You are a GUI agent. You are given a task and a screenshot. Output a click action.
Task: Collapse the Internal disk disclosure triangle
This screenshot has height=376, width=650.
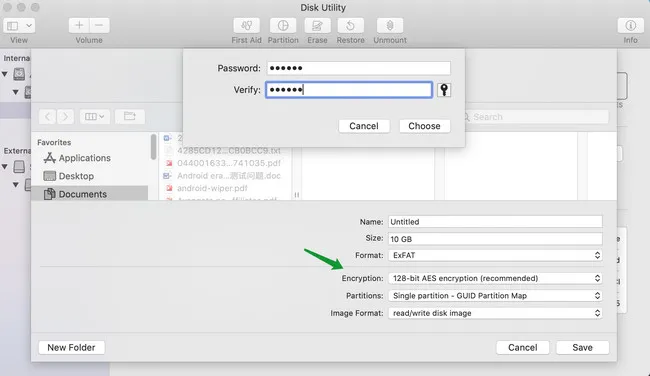point(5,74)
